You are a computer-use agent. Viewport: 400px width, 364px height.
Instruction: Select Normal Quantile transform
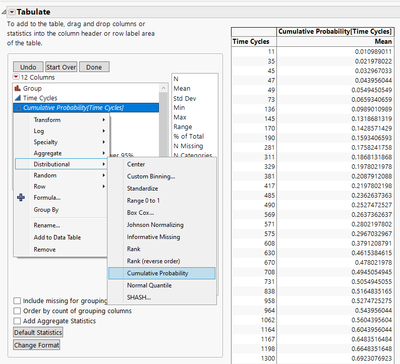pyautogui.click(x=149, y=285)
